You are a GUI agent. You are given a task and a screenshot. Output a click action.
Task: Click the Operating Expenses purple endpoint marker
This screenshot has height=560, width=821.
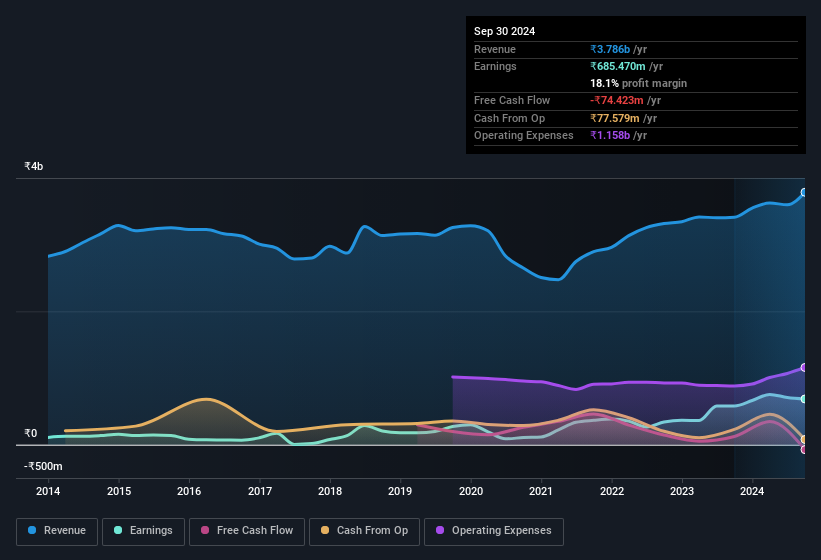pyautogui.click(x=804, y=368)
